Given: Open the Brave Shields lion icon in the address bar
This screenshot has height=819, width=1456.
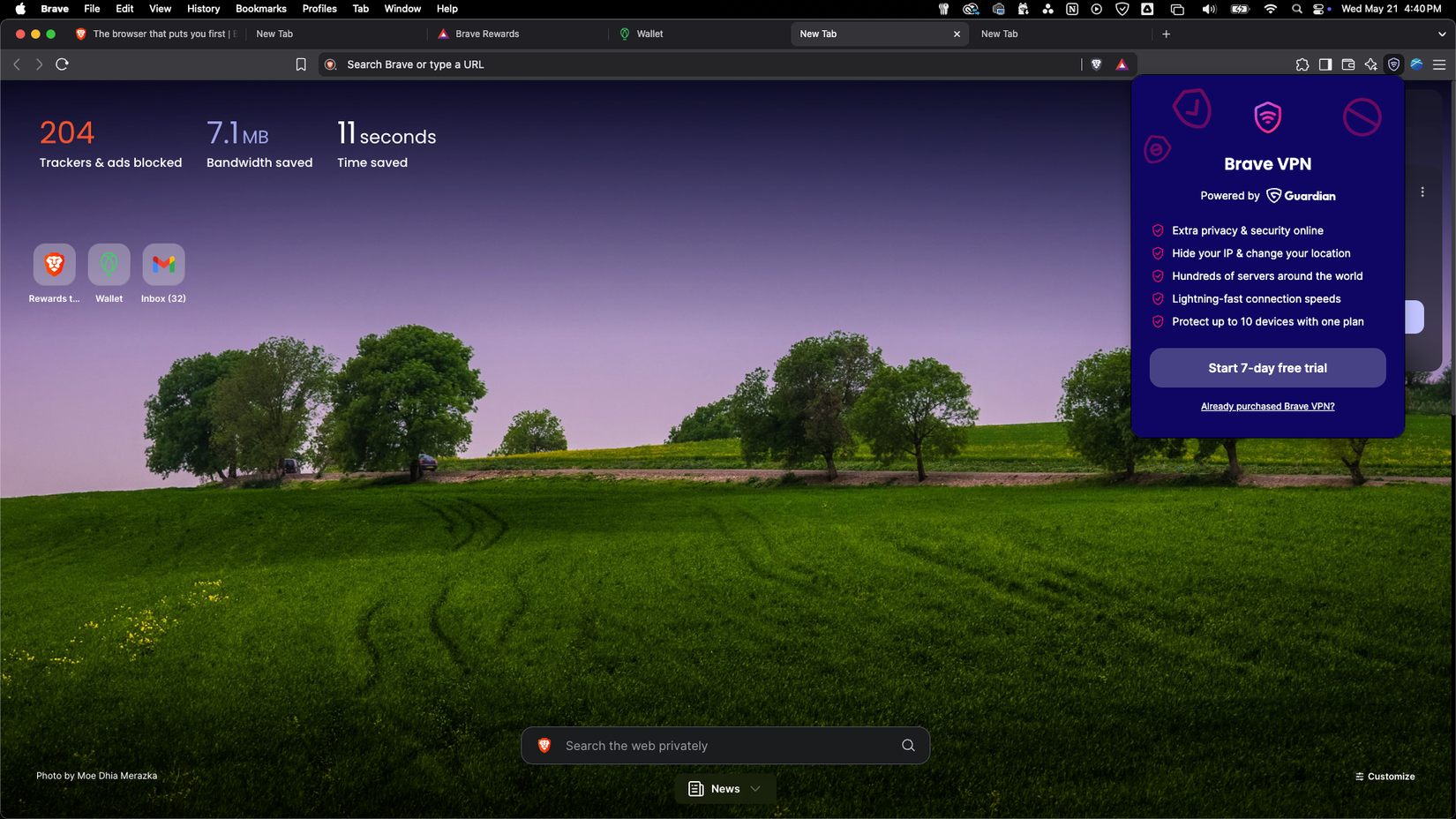Looking at the screenshot, I should click(1096, 64).
